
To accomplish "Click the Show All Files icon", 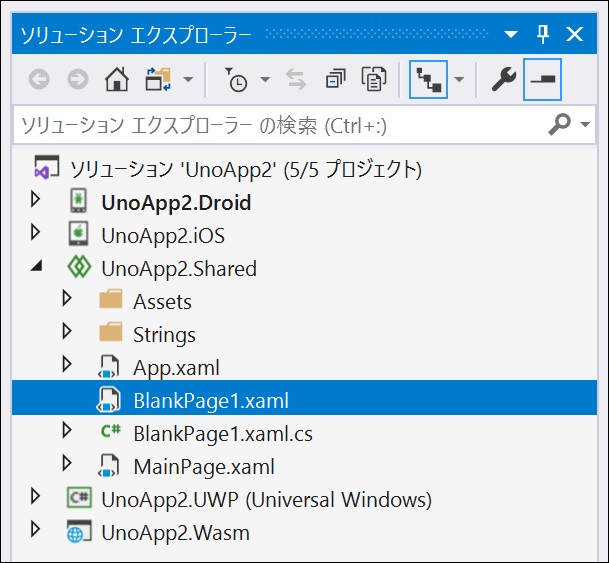I will (374, 79).
